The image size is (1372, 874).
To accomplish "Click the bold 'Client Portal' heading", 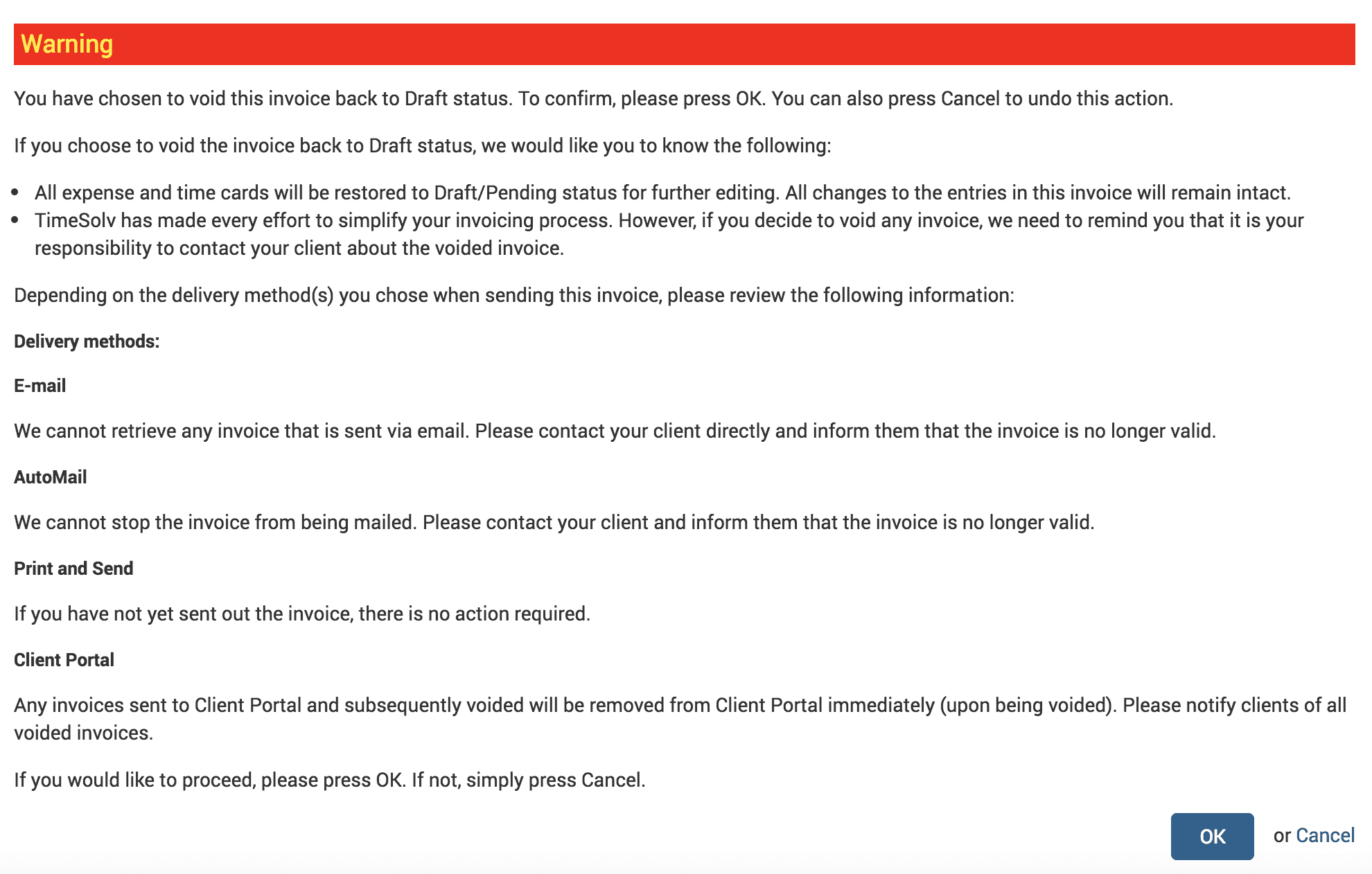I will point(64,660).
